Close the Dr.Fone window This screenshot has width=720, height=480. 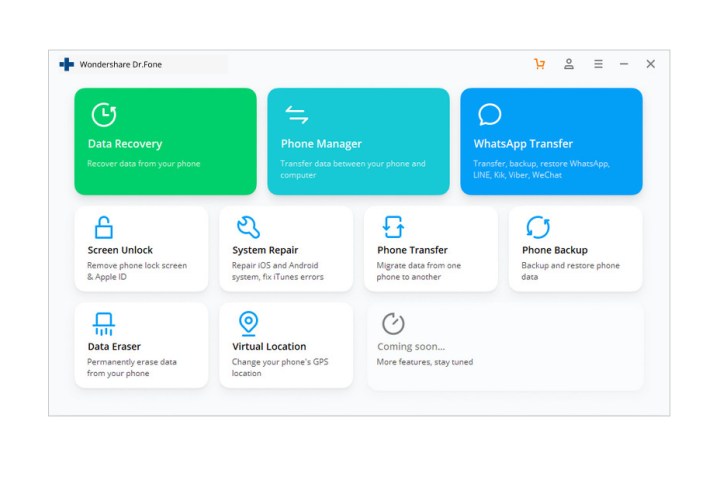pos(651,64)
